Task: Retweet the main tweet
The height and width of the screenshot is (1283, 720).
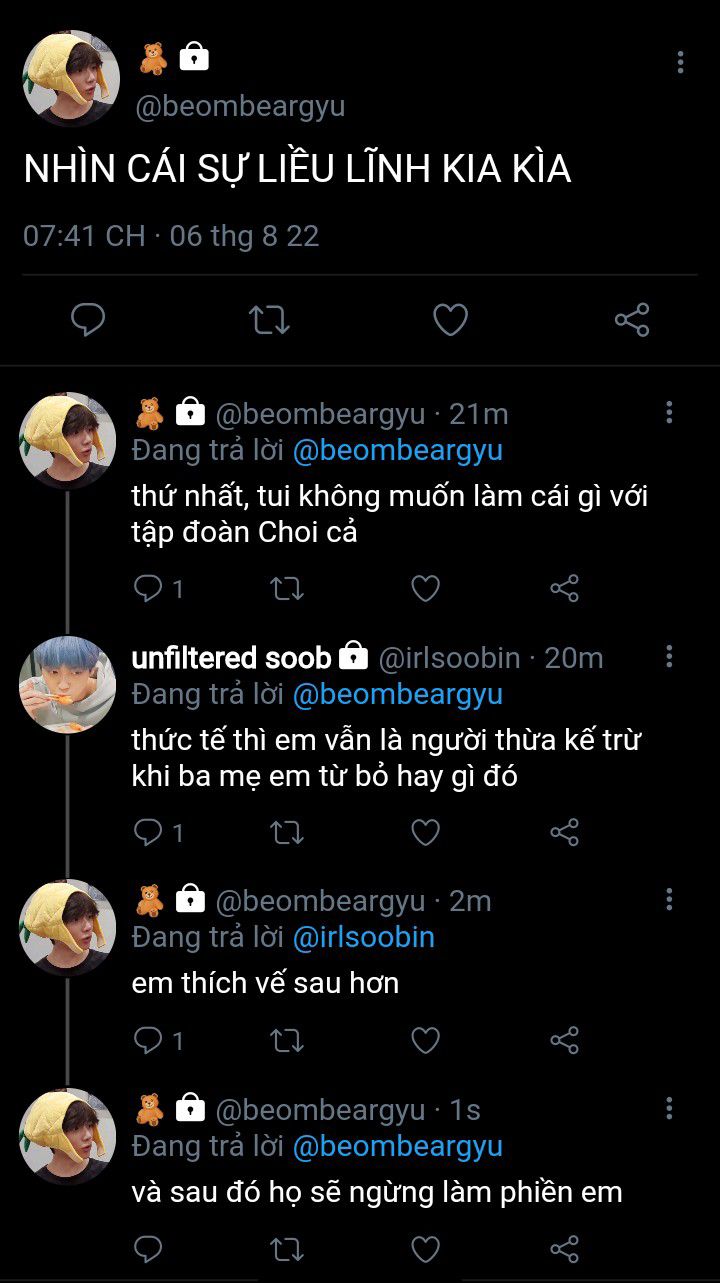Action: pos(269,320)
